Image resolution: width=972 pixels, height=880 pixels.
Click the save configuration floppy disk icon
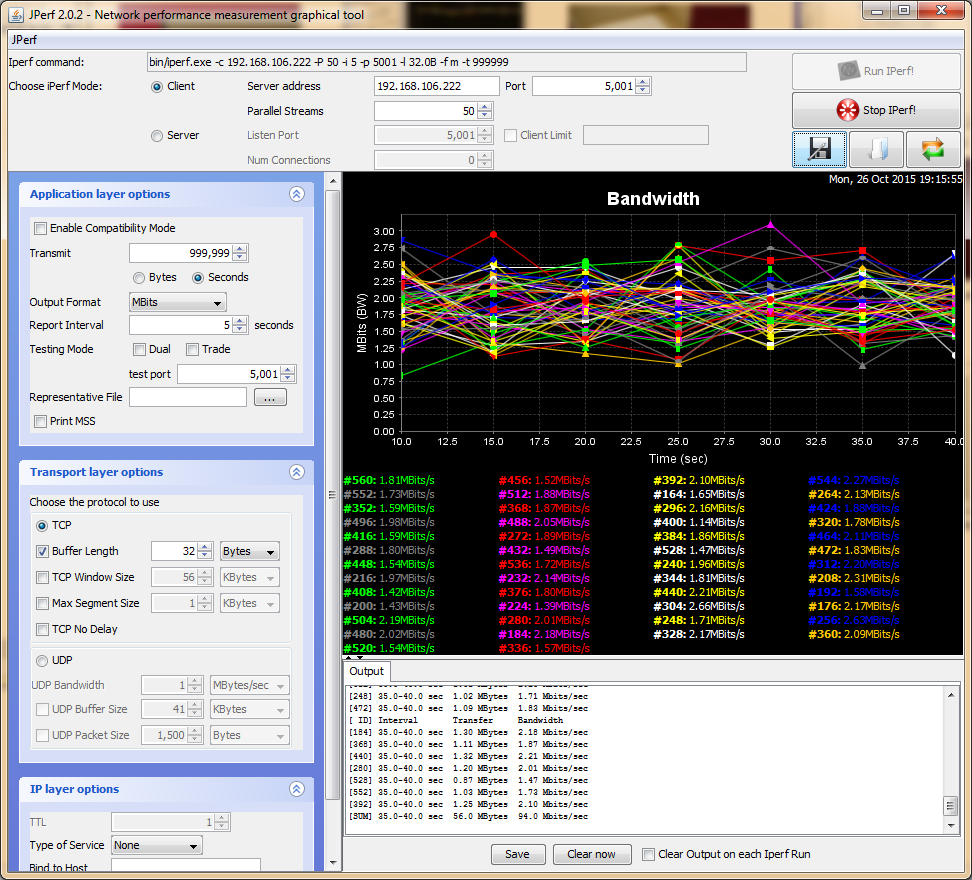(x=819, y=150)
